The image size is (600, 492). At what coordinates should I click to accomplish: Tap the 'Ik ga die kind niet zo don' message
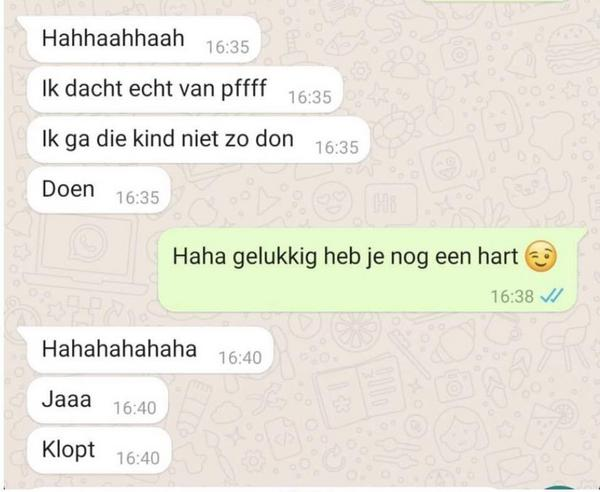pos(198,140)
